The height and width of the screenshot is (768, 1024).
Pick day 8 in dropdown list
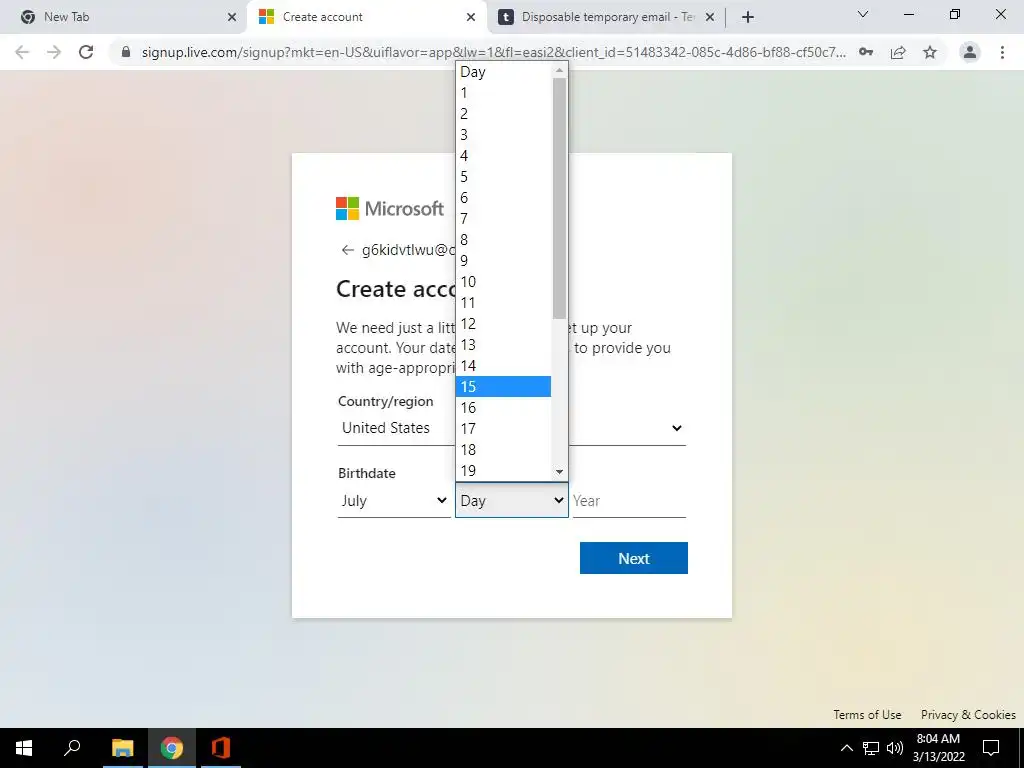503,240
